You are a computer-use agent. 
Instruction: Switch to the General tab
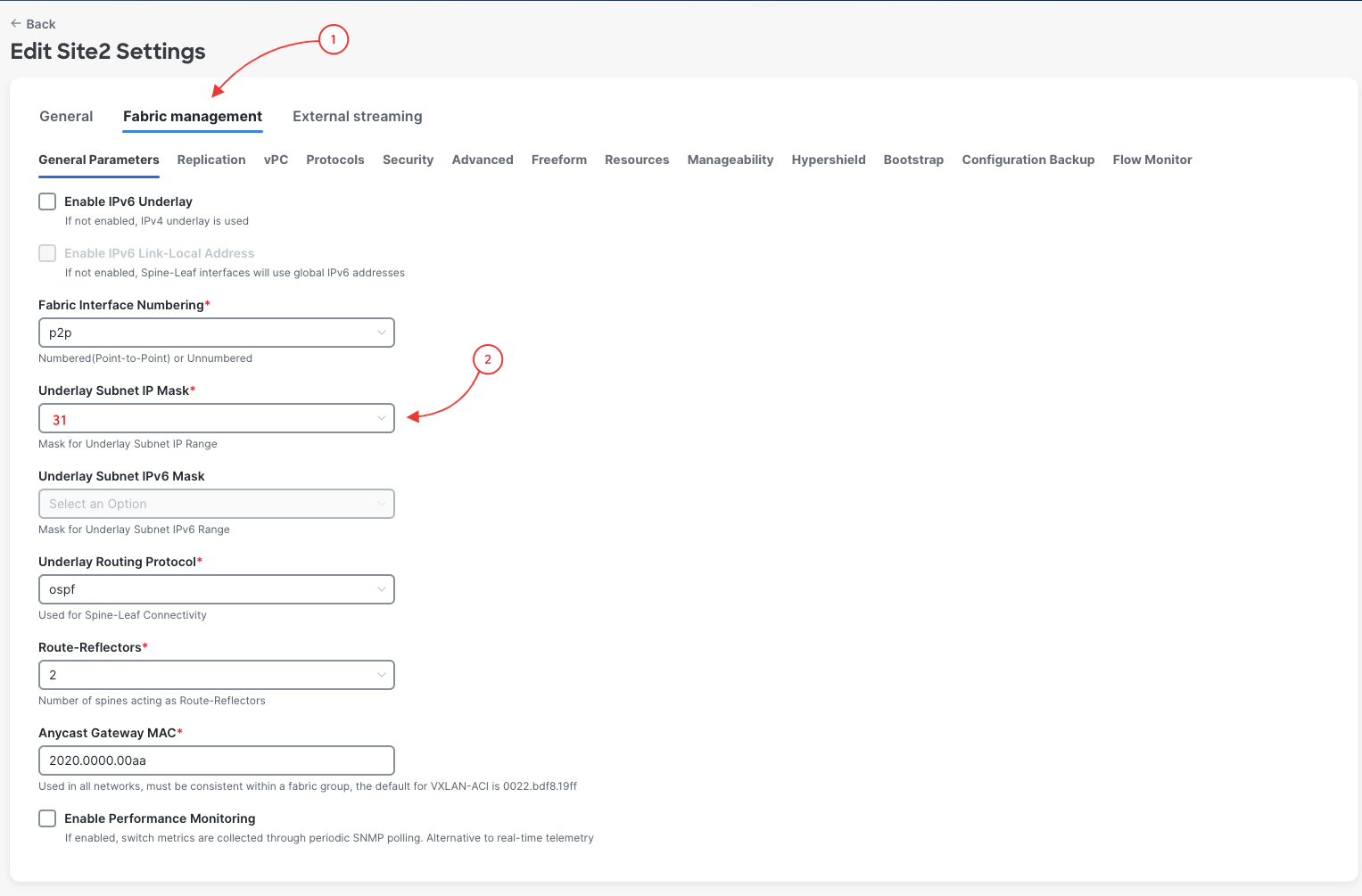[x=66, y=116]
